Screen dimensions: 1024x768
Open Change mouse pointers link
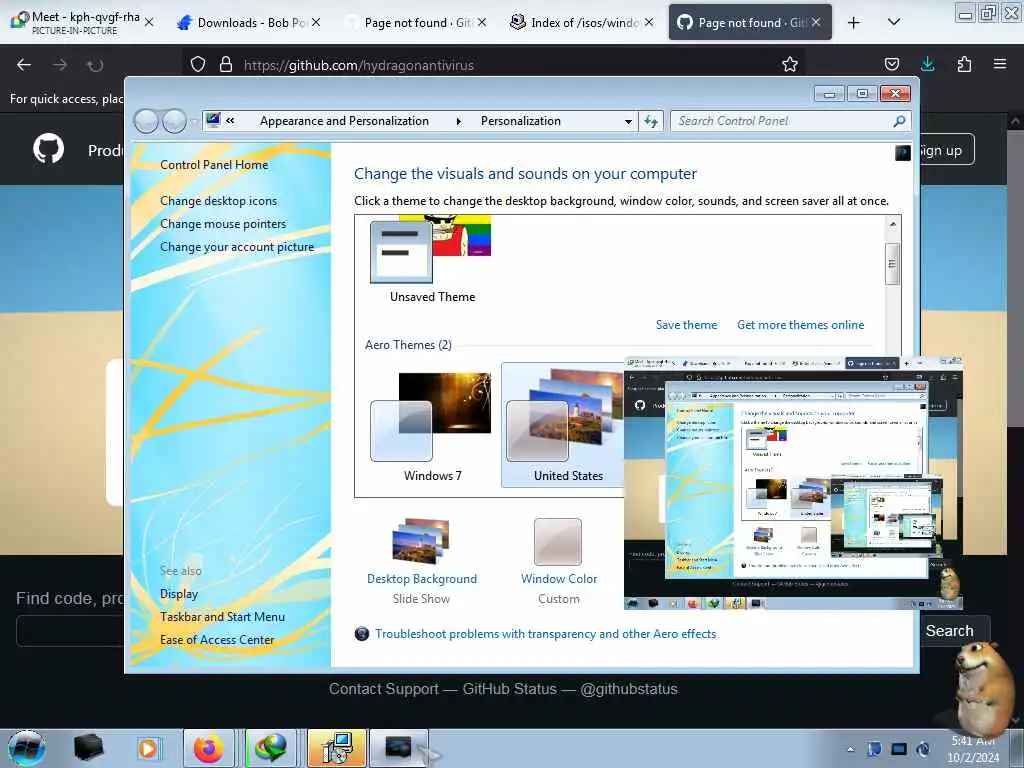pyautogui.click(x=223, y=223)
